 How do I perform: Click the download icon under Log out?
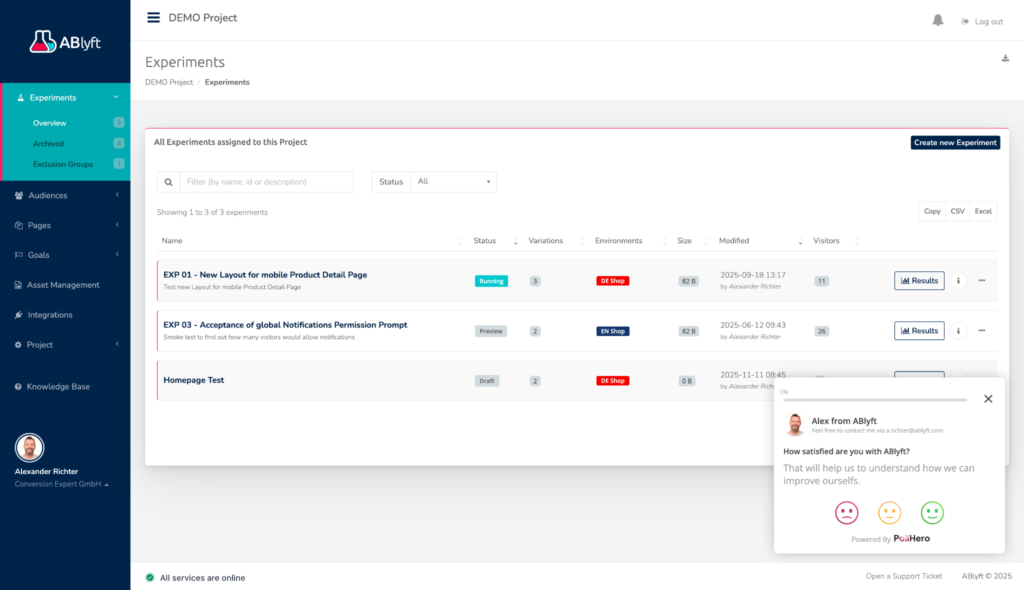pos(1005,59)
